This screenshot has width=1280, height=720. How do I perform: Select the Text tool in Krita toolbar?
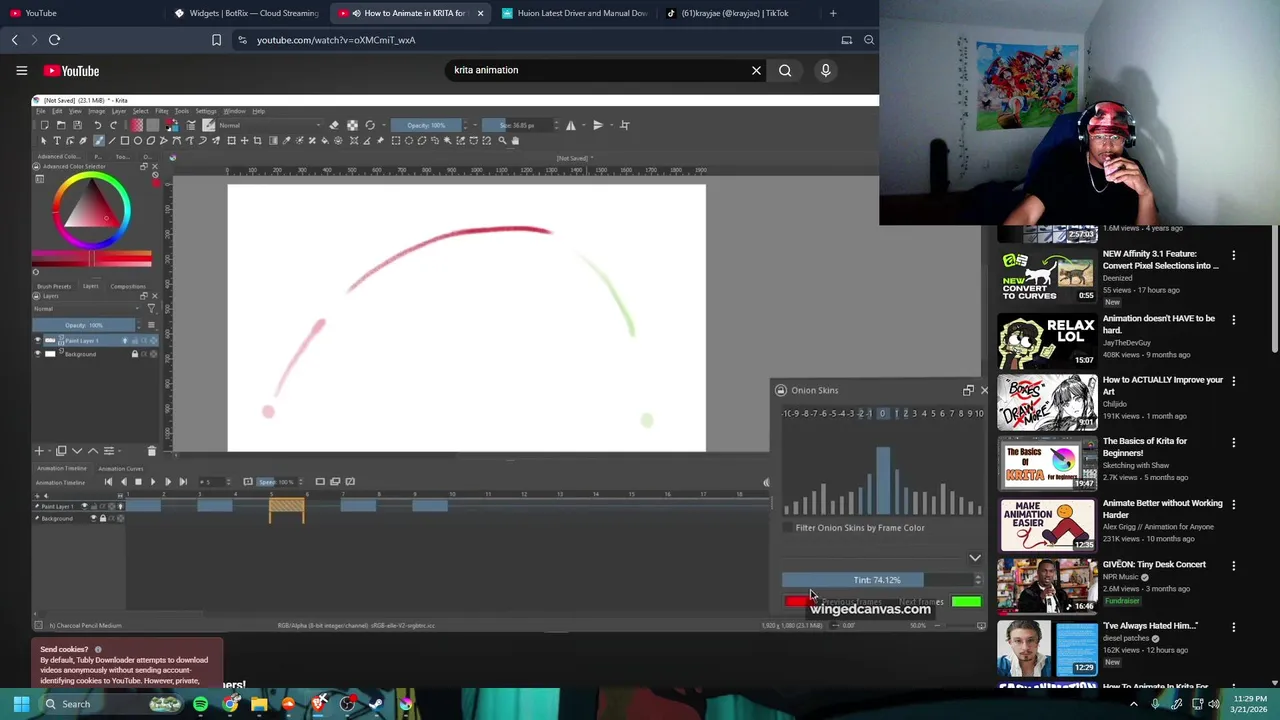(x=57, y=141)
